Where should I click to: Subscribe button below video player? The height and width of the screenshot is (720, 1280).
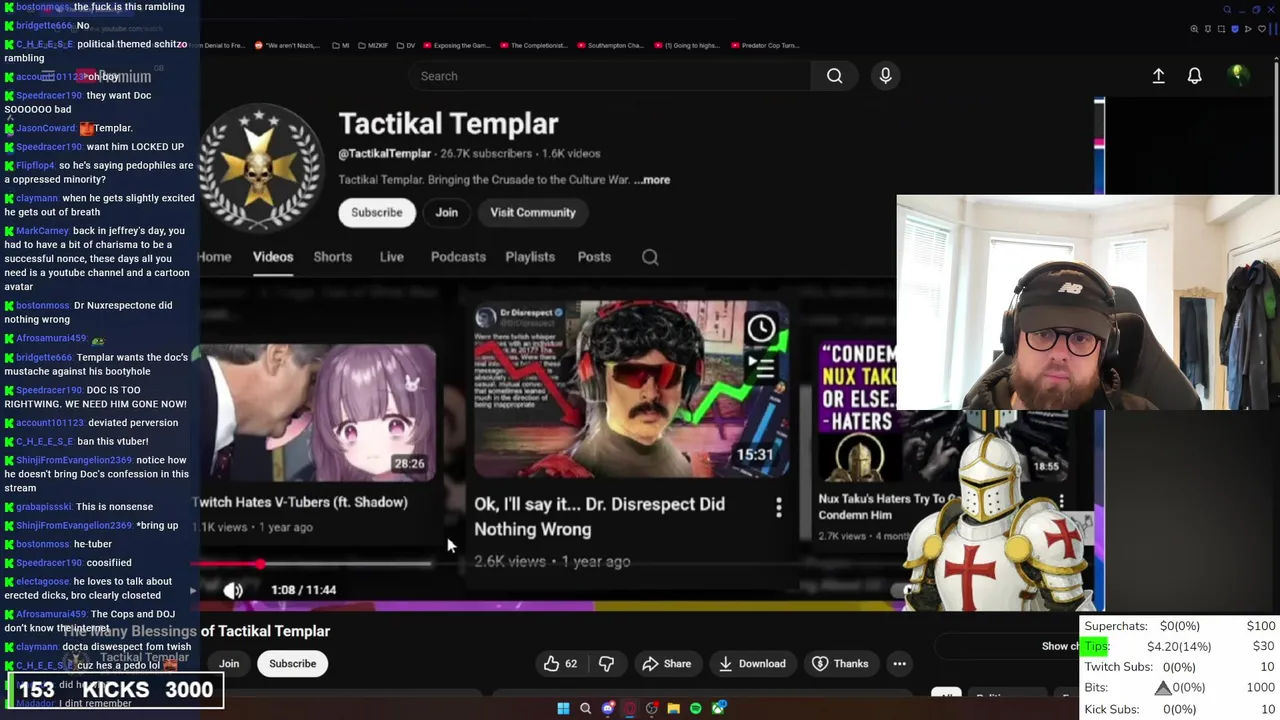[x=292, y=664]
